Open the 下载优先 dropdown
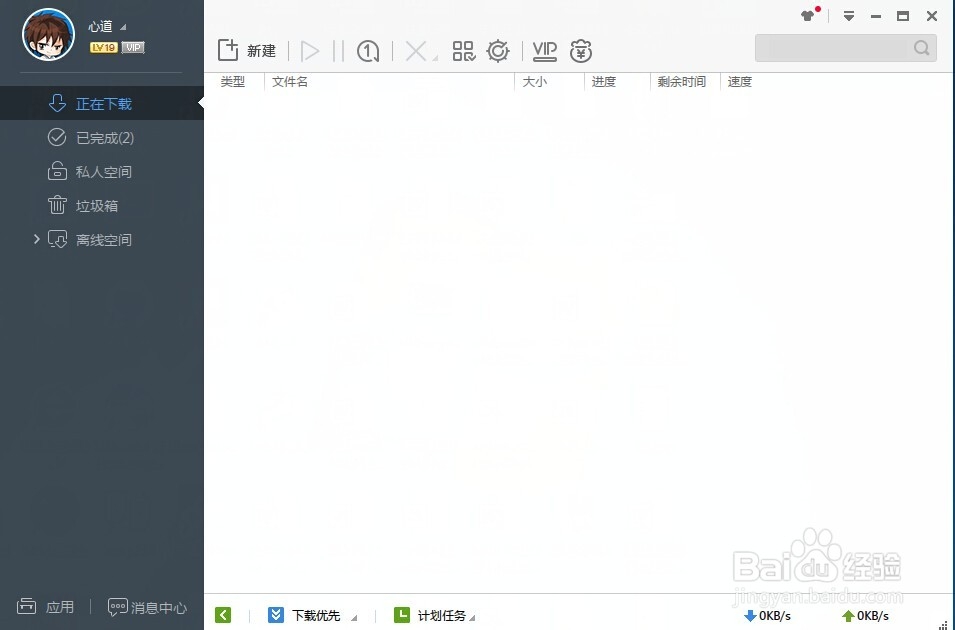 point(315,615)
